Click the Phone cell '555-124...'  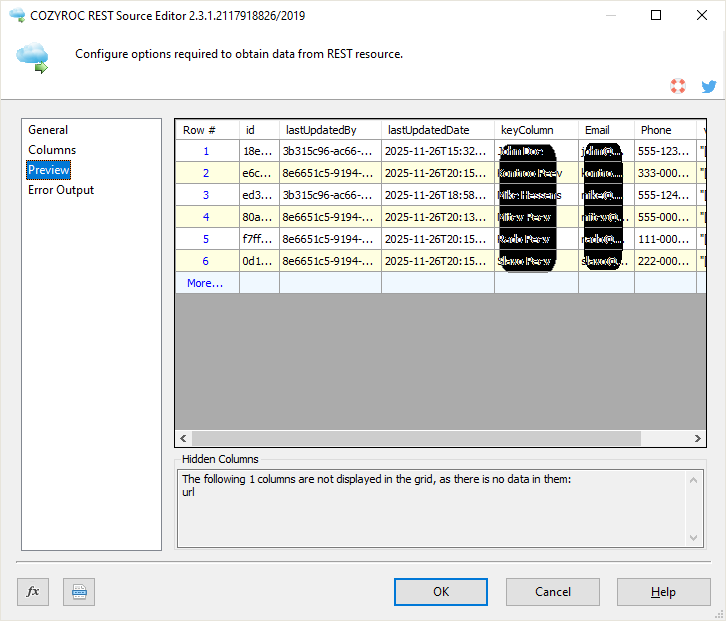click(x=665, y=195)
